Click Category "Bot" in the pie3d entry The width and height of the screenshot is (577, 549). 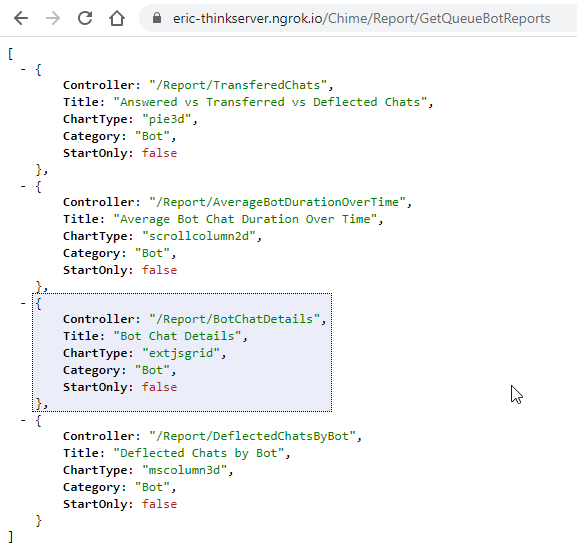pyautogui.click(x=152, y=136)
